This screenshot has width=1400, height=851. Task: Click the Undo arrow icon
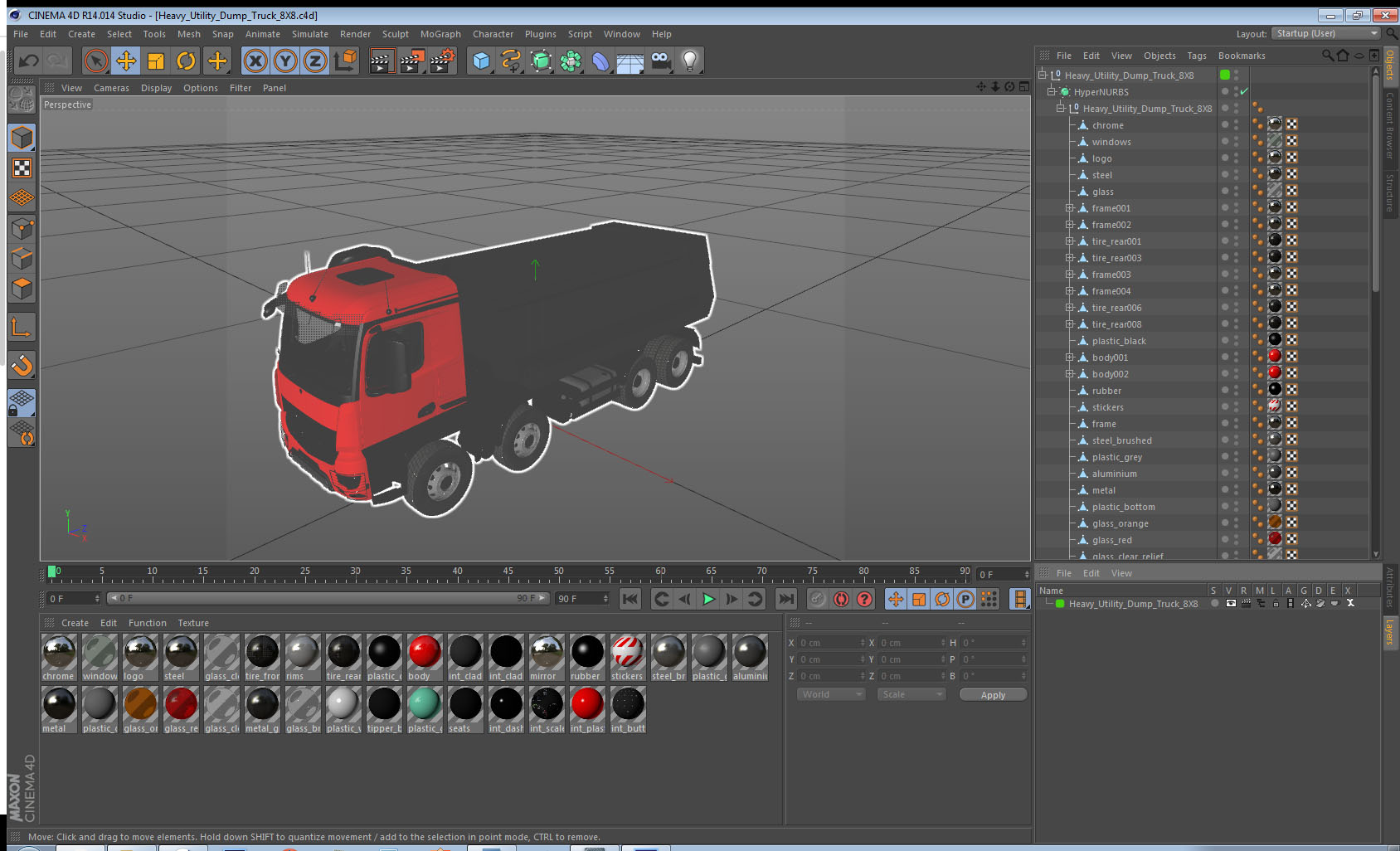coord(29,61)
